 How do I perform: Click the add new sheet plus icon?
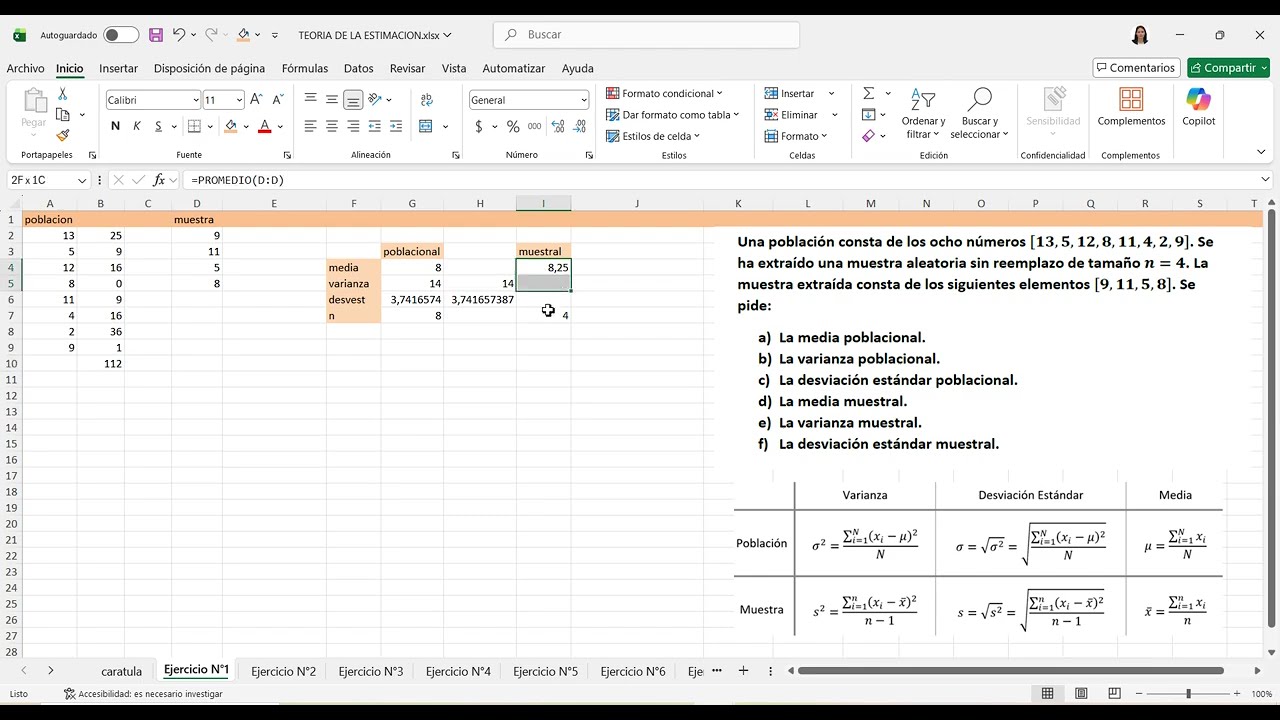[743, 671]
